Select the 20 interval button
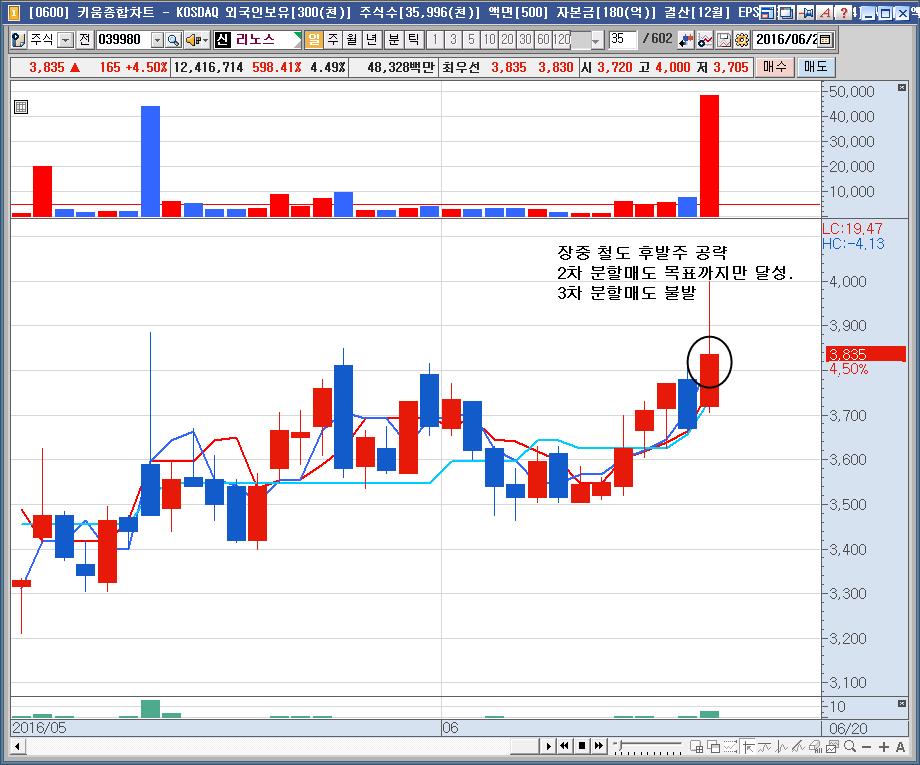This screenshot has height=765, width=920. click(508, 40)
